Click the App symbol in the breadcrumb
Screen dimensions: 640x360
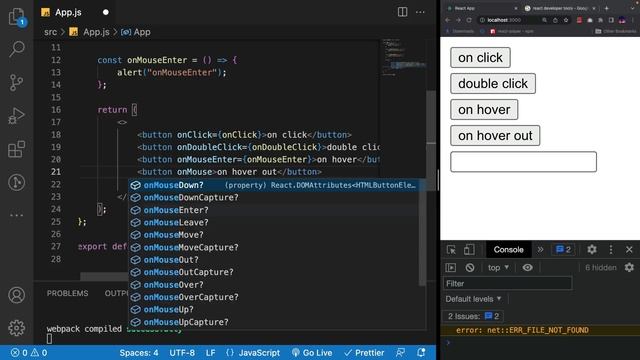point(142,32)
